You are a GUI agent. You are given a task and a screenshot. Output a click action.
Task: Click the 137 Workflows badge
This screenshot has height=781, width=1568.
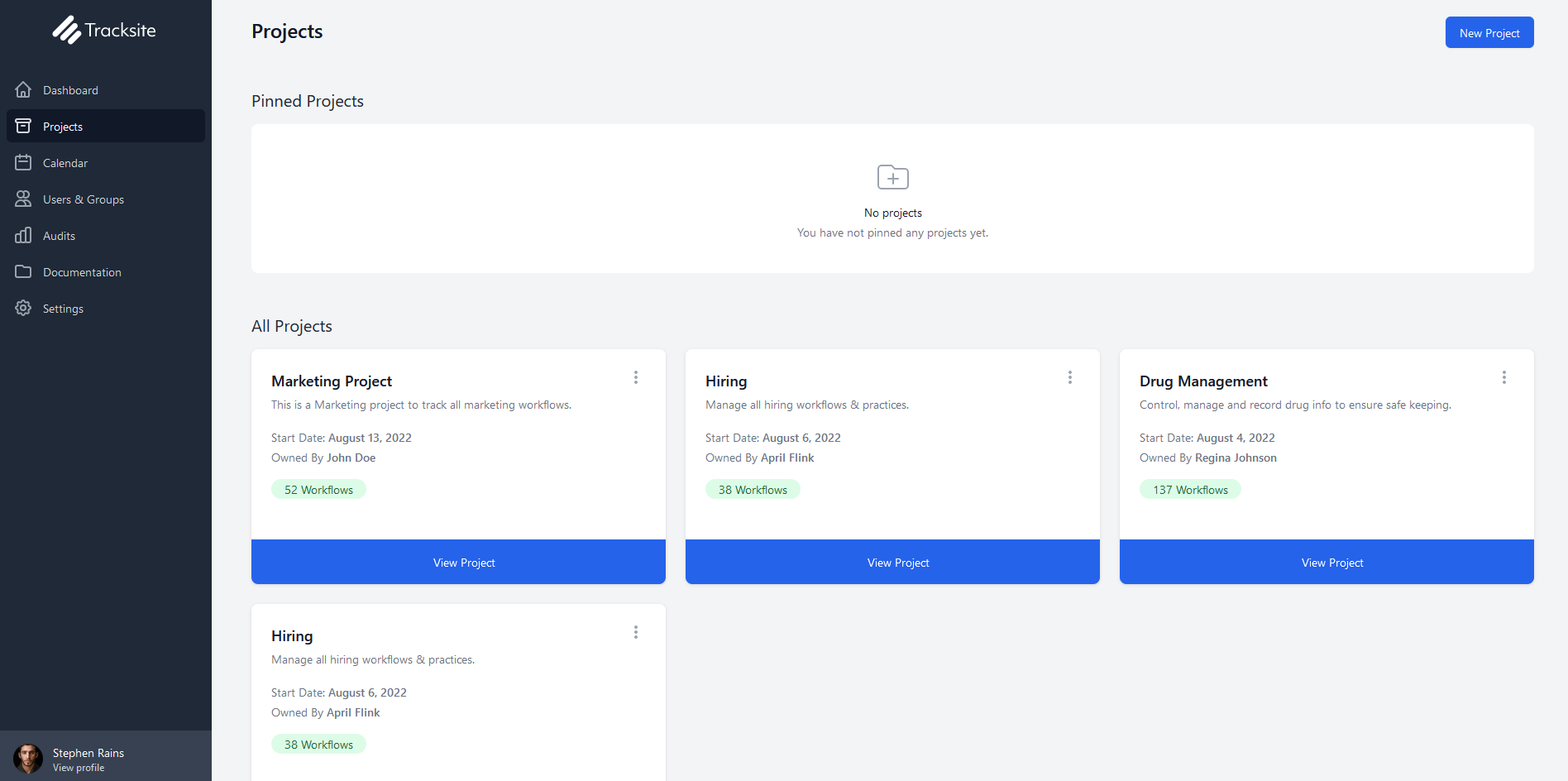(x=1190, y=490)
